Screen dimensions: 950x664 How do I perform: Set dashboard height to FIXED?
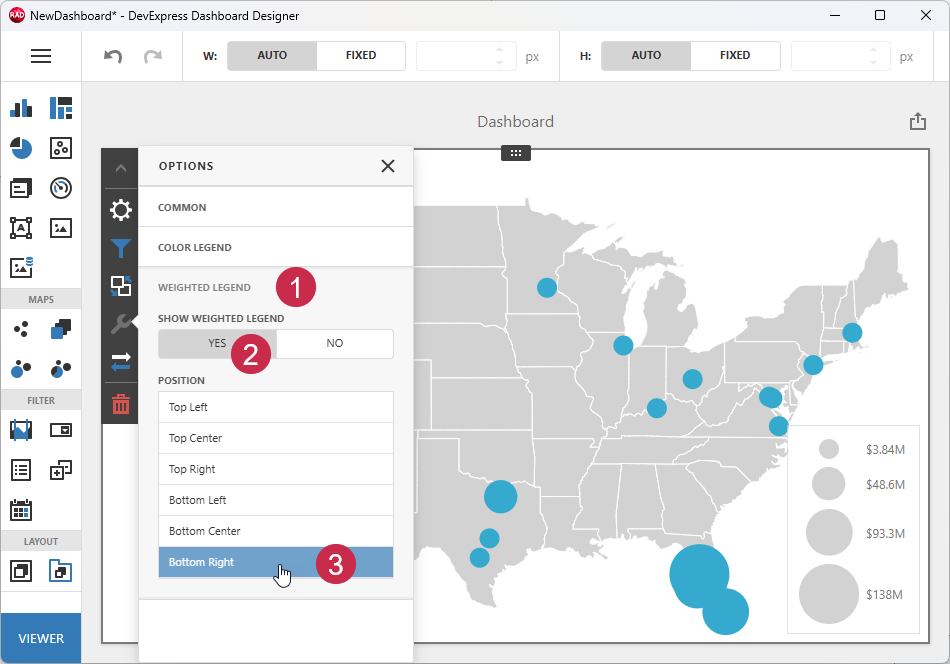(x=735, y=55)
